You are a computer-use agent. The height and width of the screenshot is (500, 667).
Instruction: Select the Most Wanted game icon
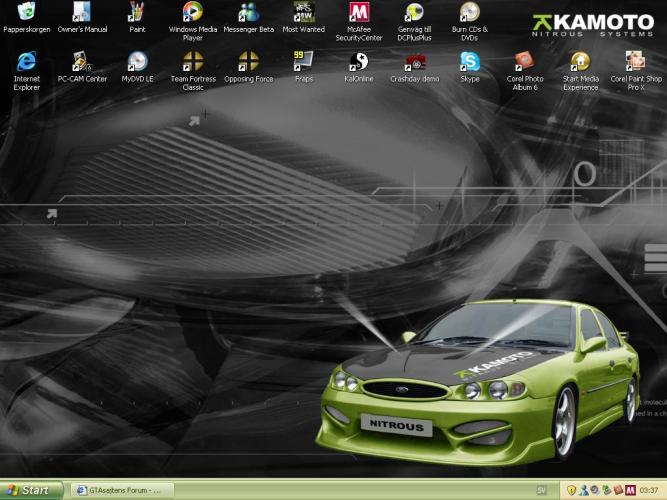(303, 13)
